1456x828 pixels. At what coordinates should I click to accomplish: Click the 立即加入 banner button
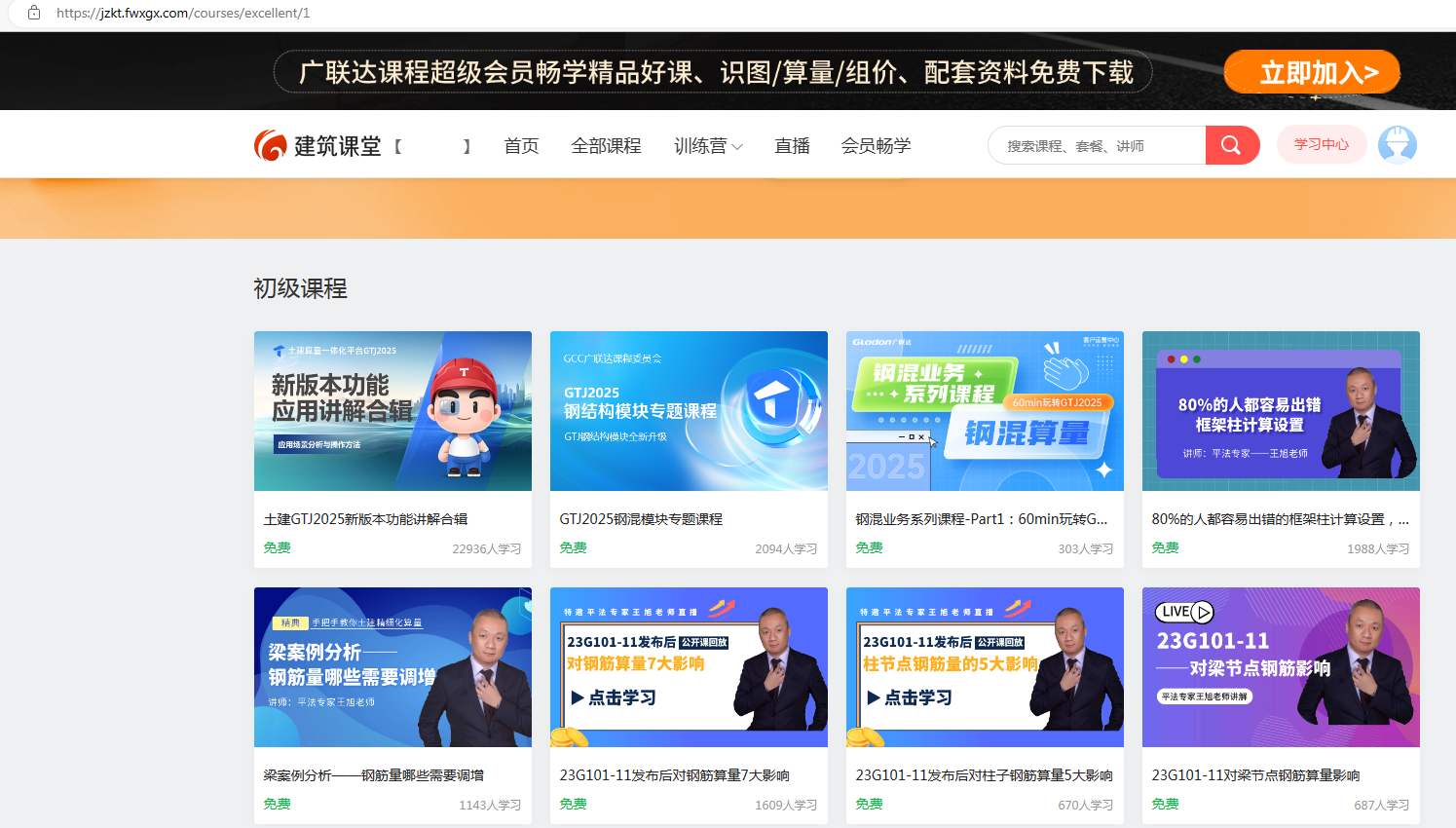pyautogui.click(x=1312, y=72)
